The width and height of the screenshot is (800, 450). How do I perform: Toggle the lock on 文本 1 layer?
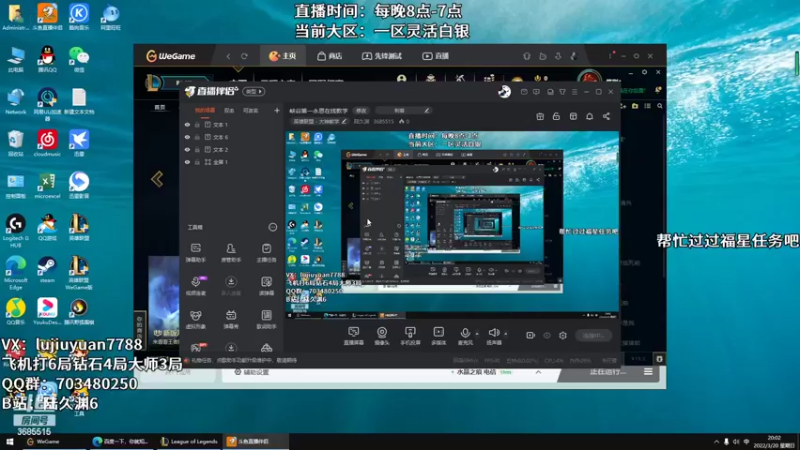pyautogui.click(x=197, y=124)
